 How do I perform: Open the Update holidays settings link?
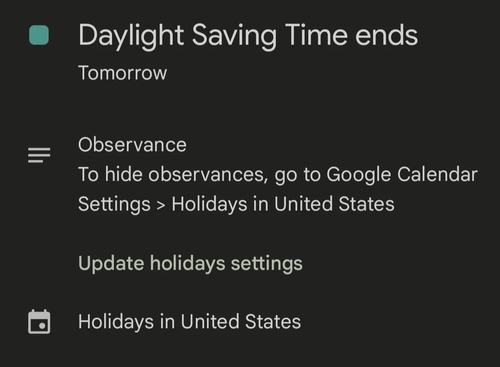(x=190, y=263)
